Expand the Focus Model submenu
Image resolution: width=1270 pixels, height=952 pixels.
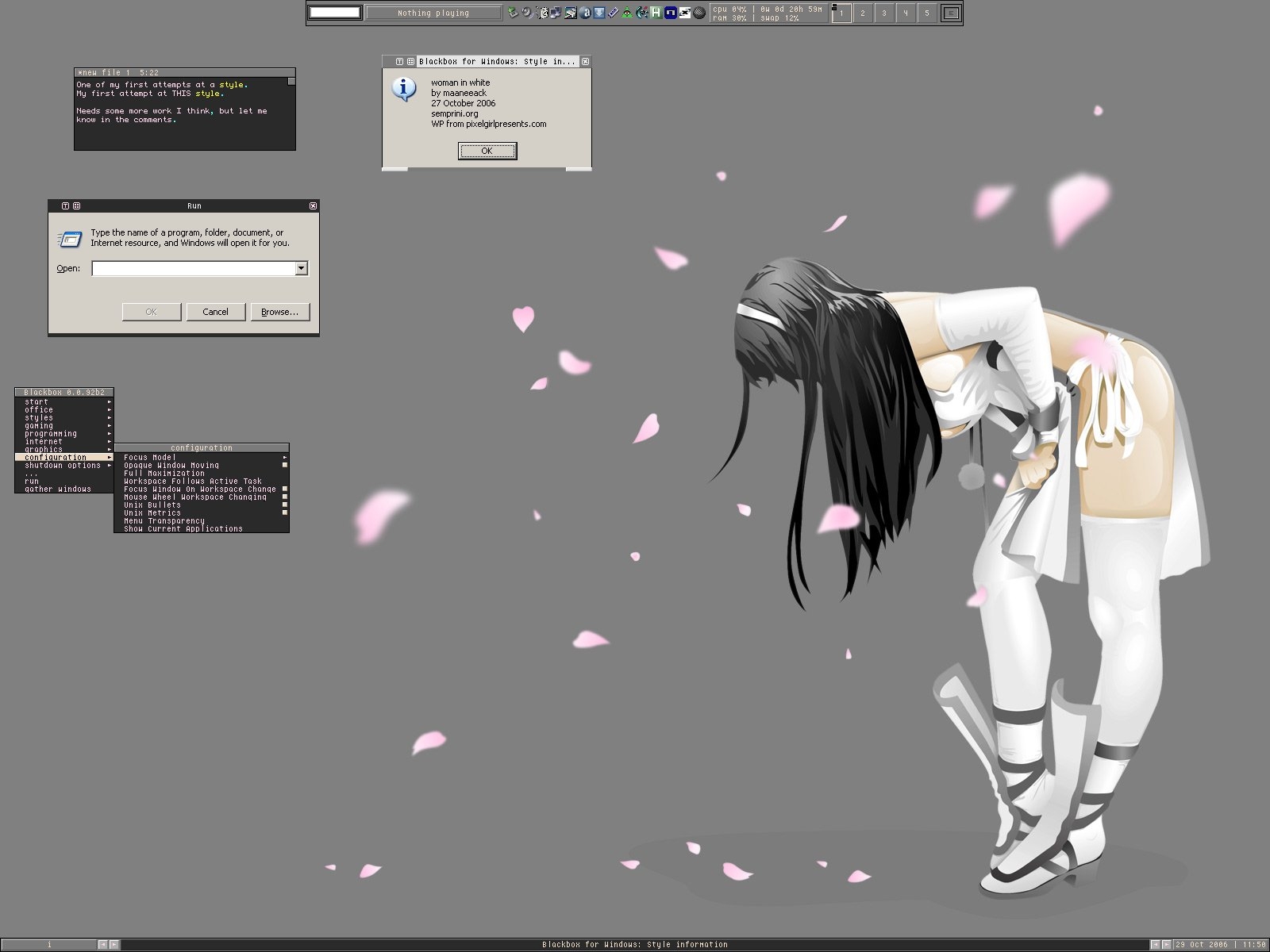click(202, 457)
